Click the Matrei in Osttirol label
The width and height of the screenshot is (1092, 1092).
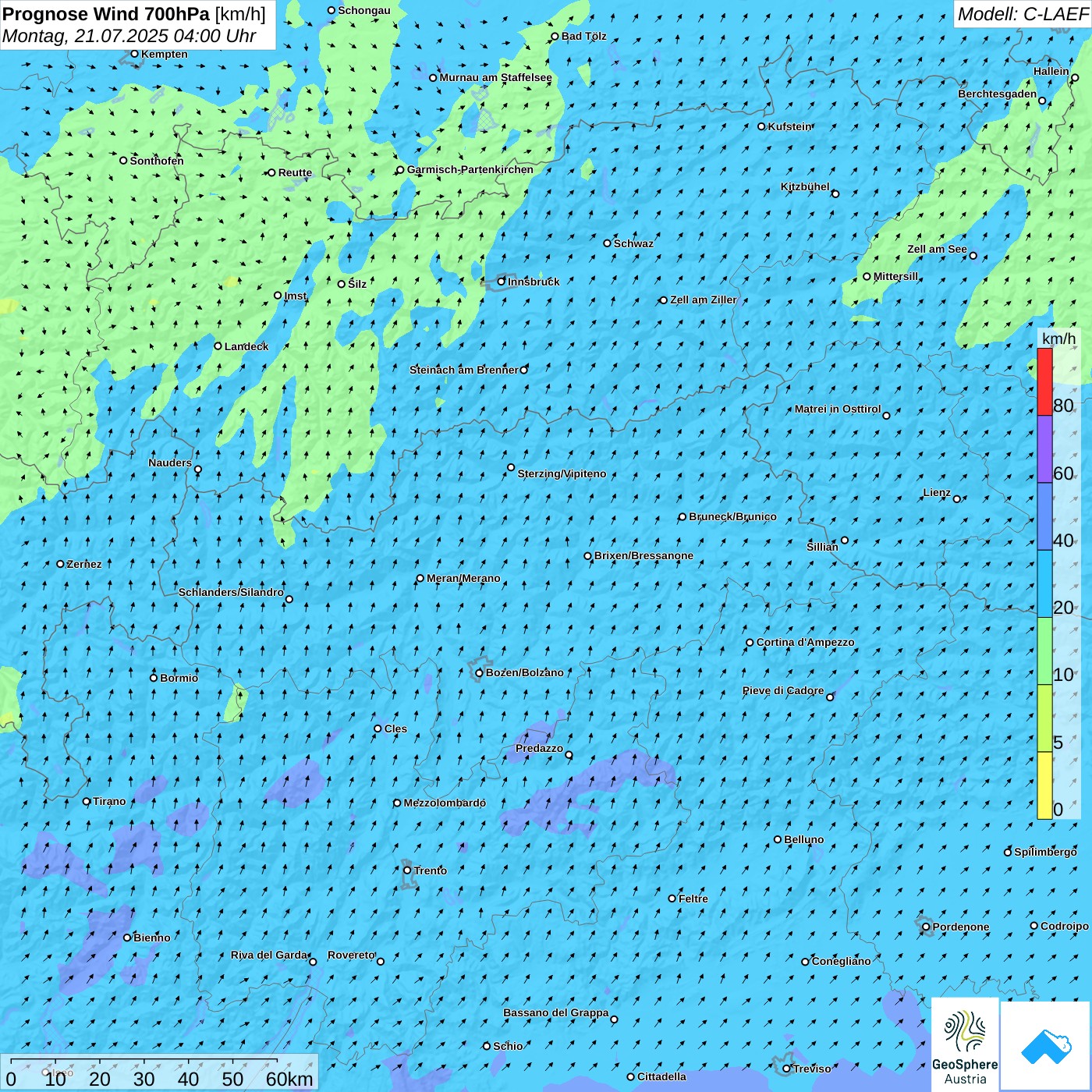click(x=838, y=409)
